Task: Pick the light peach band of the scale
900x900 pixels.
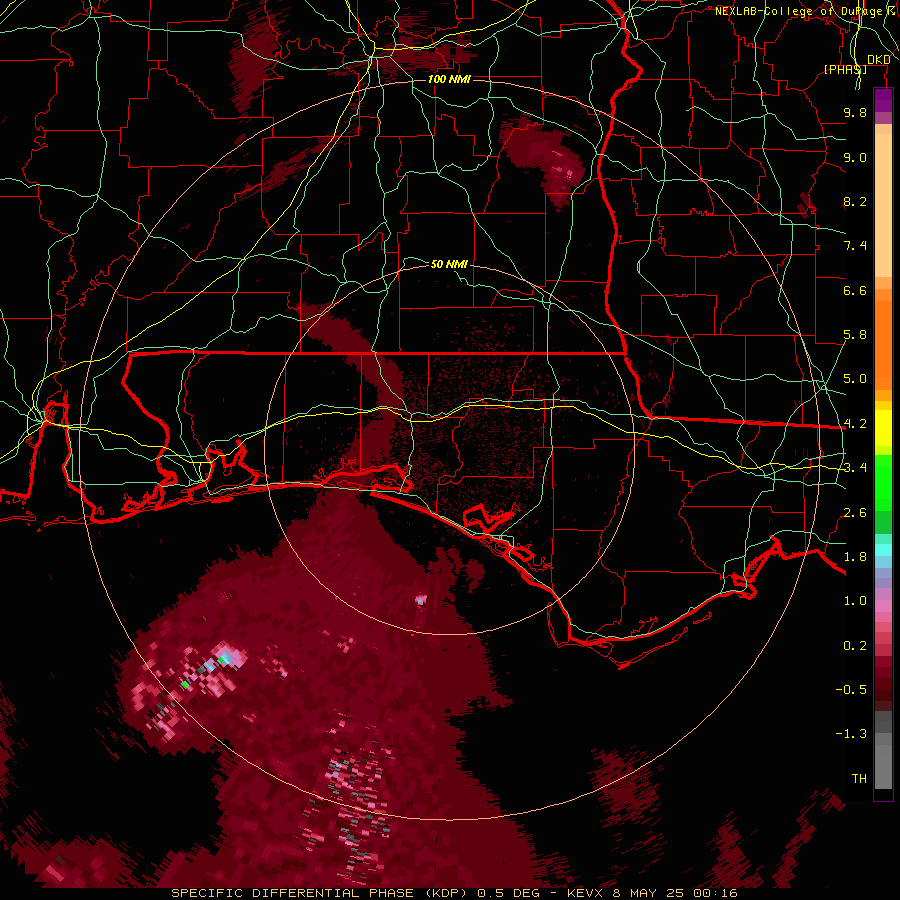Action: tap(883, 205)
